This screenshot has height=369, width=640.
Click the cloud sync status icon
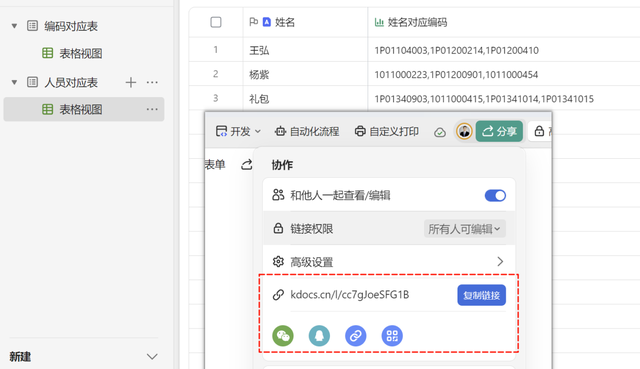point(440,132)
